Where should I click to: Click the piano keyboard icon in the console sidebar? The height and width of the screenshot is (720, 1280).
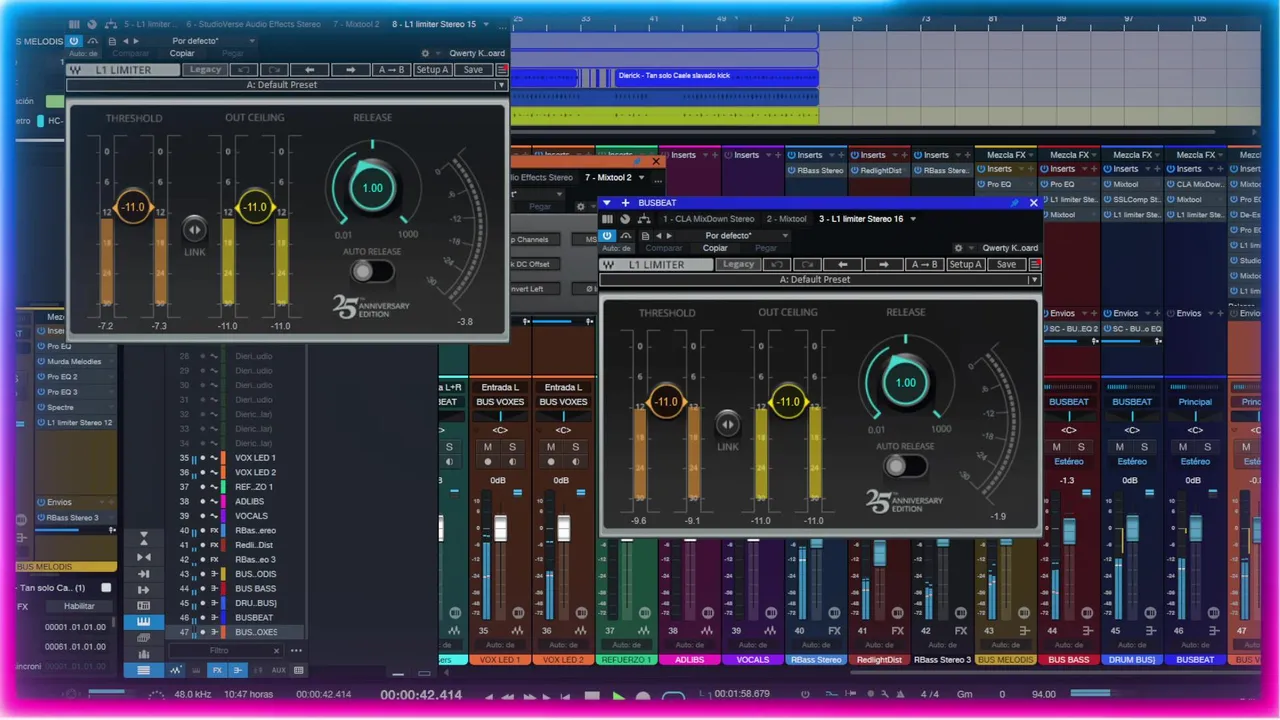tap(144, 621)
